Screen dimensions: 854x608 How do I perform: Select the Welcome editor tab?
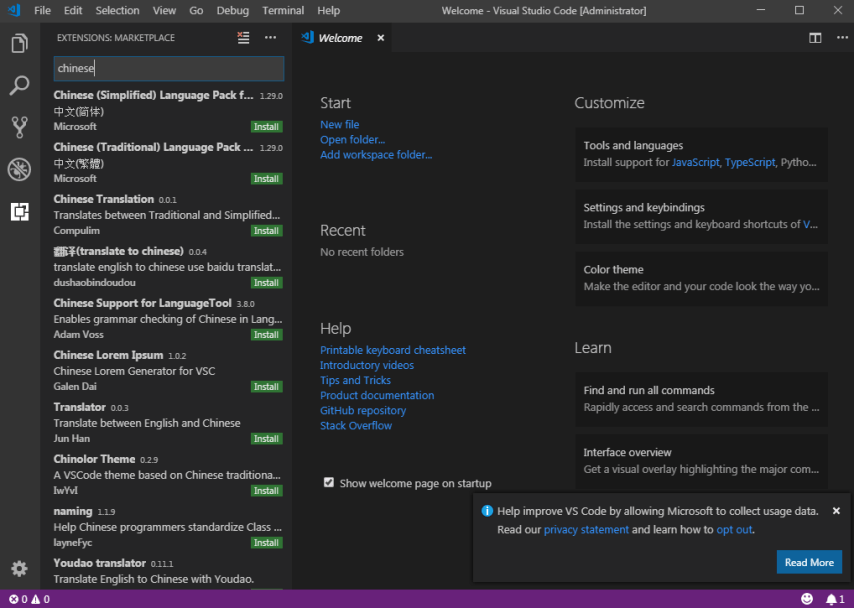tap(340, 38)
